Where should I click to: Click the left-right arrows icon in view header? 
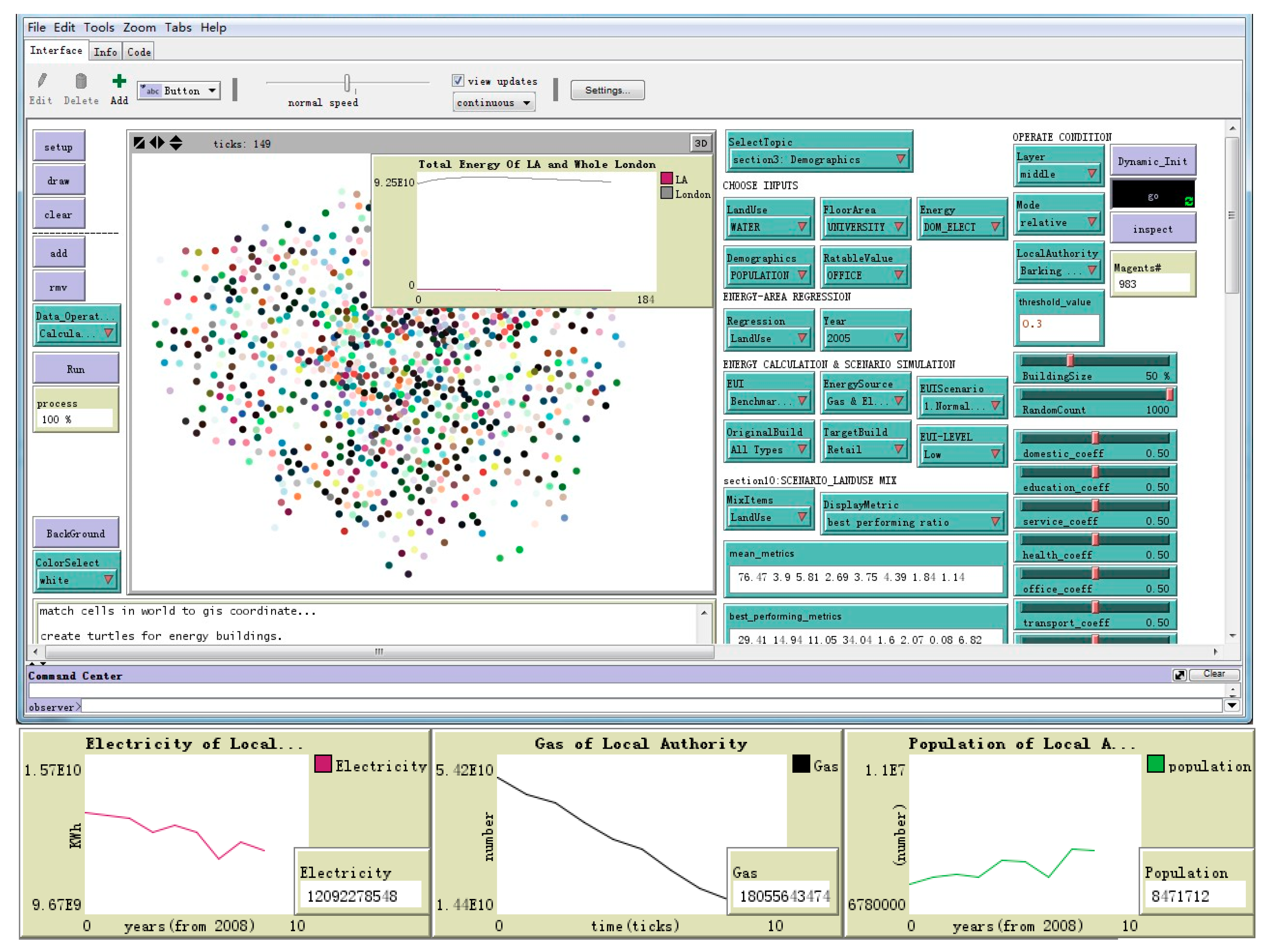[x=157, y=142]
